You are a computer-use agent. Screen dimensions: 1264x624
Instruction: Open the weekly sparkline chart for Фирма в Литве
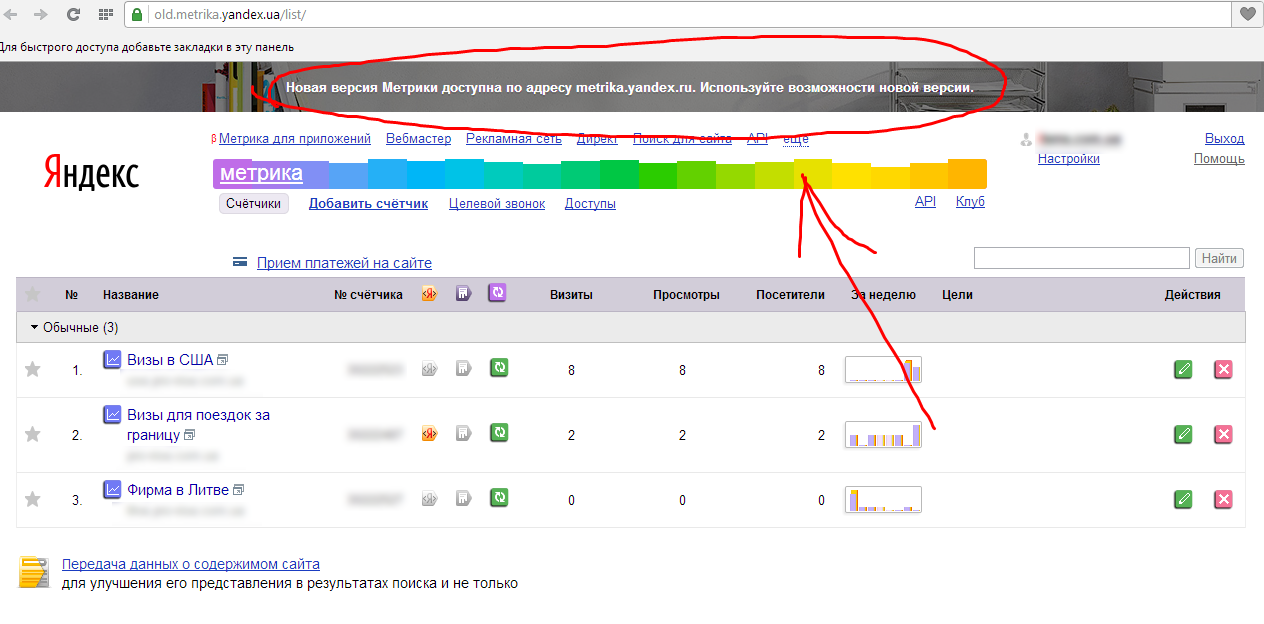point(883,499)
